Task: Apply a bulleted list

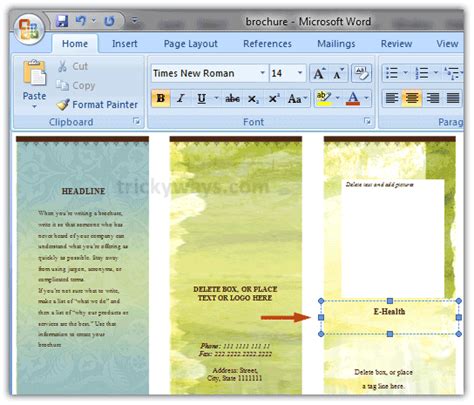Action: [391, 73]
